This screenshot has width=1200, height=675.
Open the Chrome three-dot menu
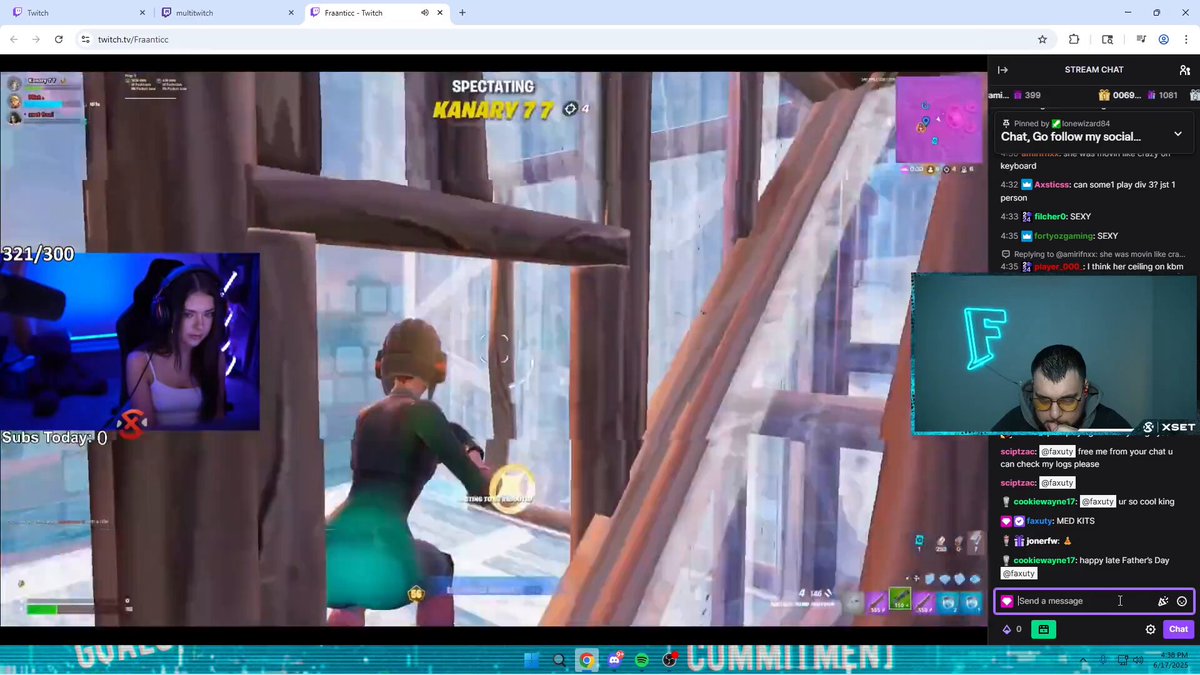[x=1186, y=39]
